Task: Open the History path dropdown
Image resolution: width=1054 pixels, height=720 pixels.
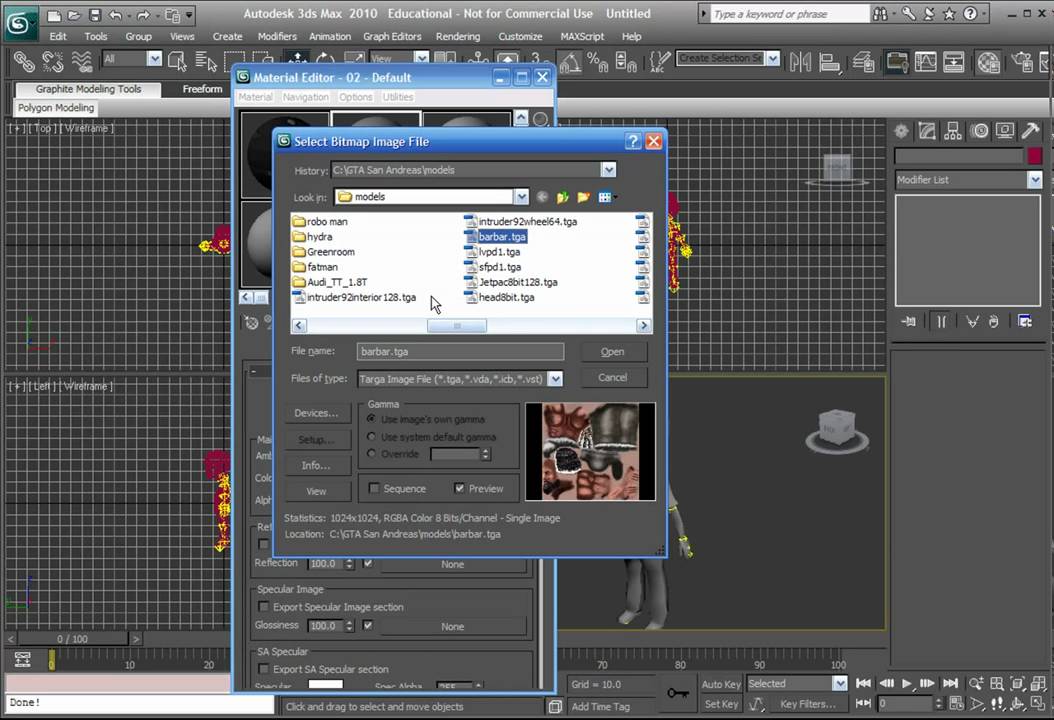Action: pyautogui.click(x=608, y=170)
